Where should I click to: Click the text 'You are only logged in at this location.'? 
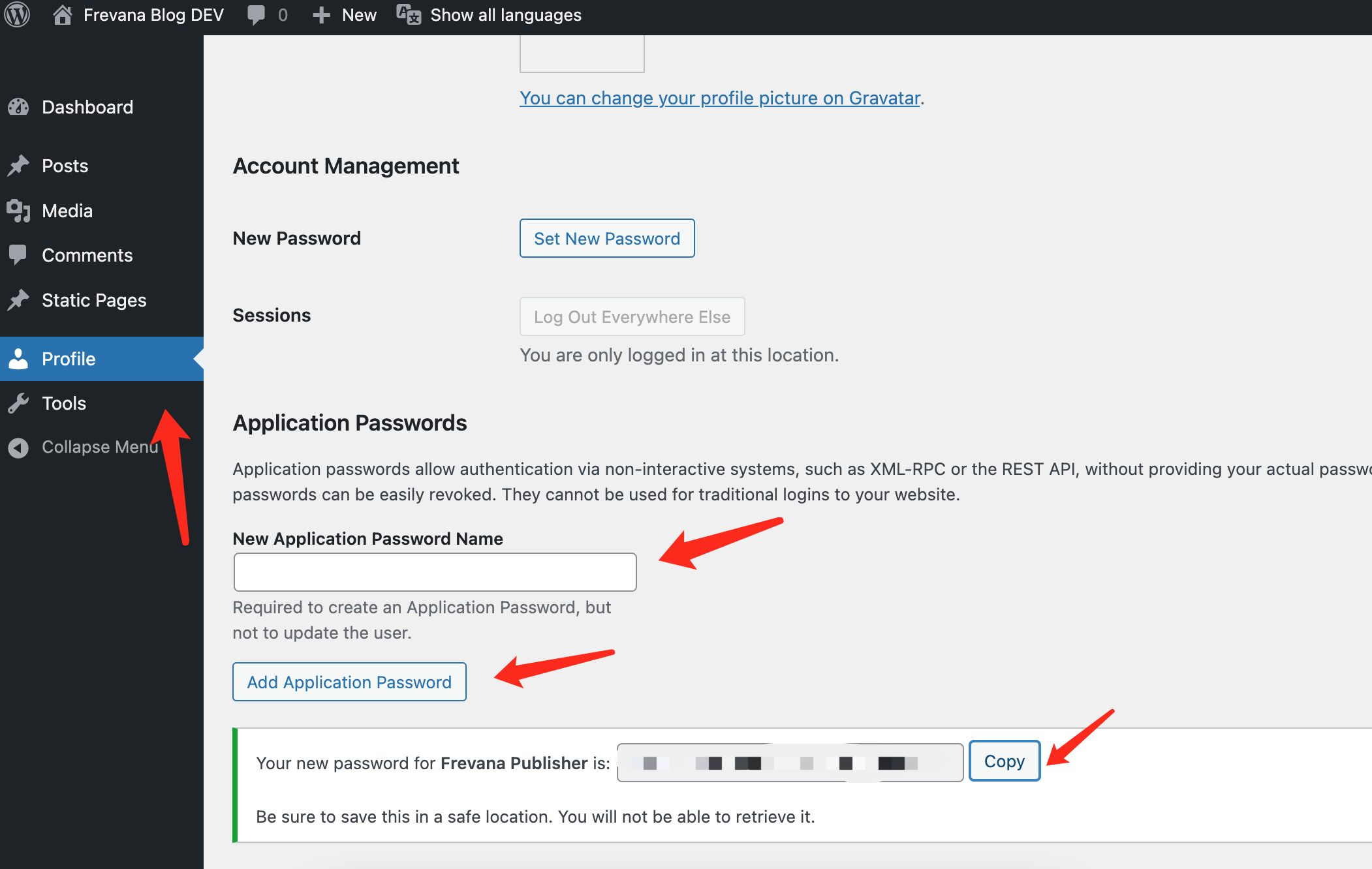(679, 355)
